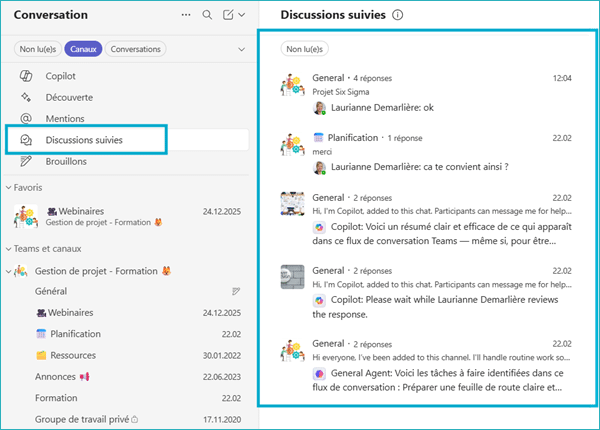This screenshot has width=600, height=430.
Task: Open the General thread with 4 réponses
Action: coord(426,93)
